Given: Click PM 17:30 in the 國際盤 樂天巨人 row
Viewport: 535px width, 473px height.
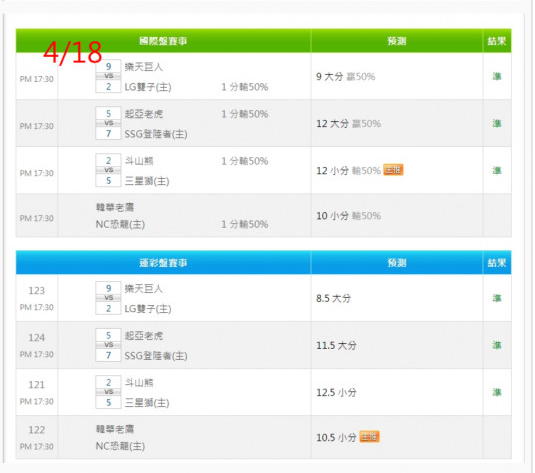Looking at the screenshot, I should [x=37, y=79].
